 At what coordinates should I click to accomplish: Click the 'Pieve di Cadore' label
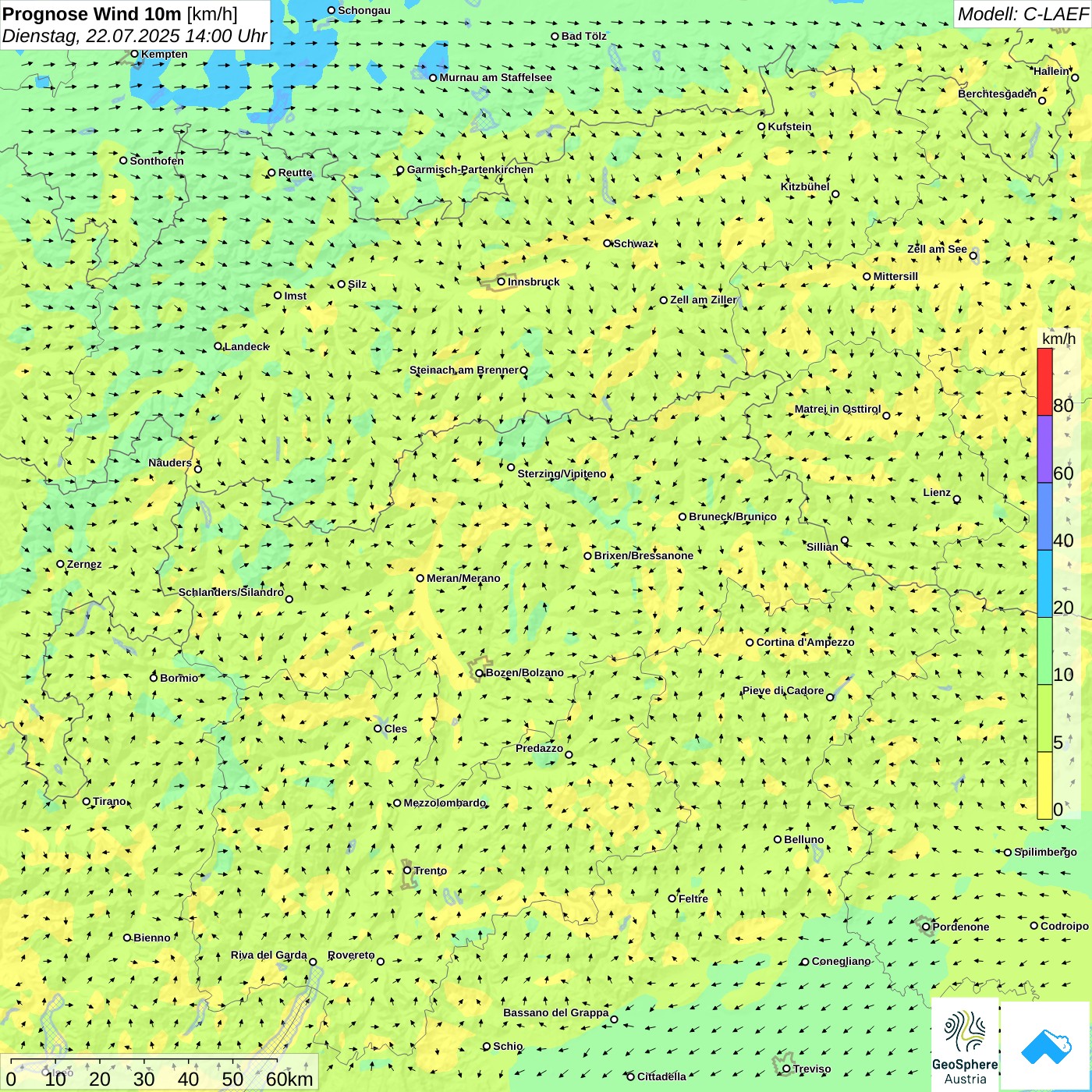[783, 690]
